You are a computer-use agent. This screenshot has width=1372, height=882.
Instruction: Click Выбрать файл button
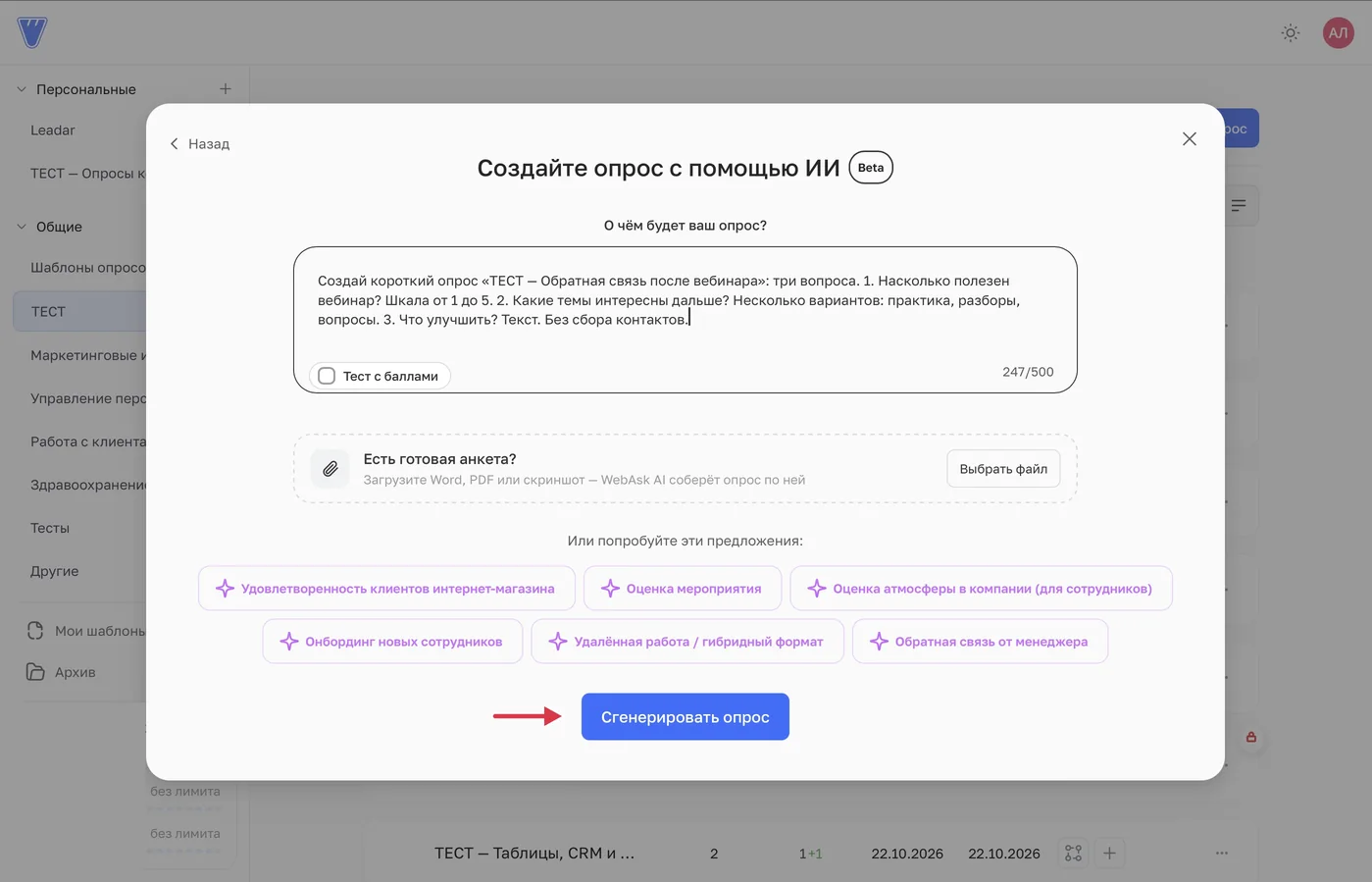1003,469
